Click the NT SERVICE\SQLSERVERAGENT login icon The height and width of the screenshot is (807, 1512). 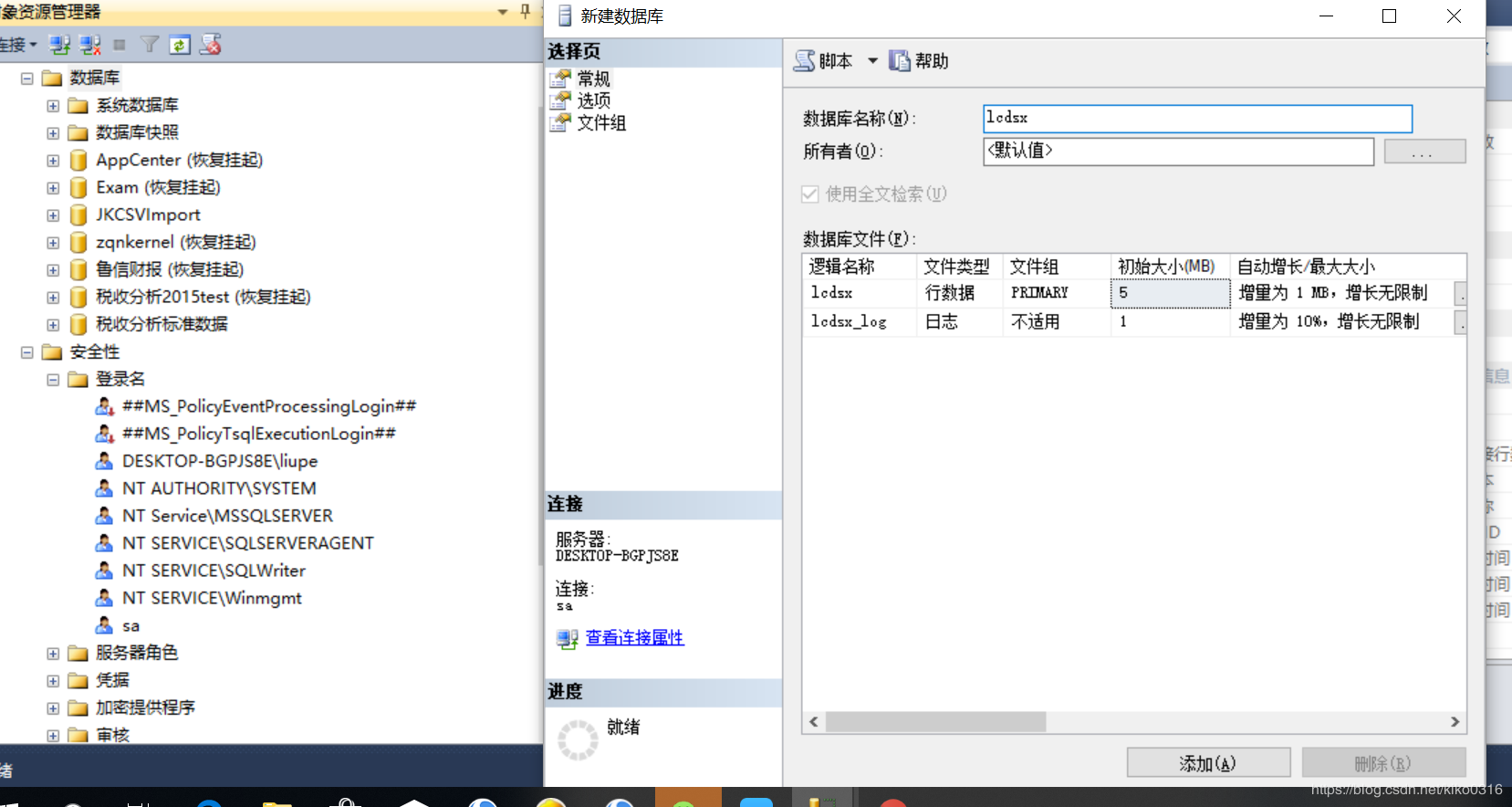(105, 543)
